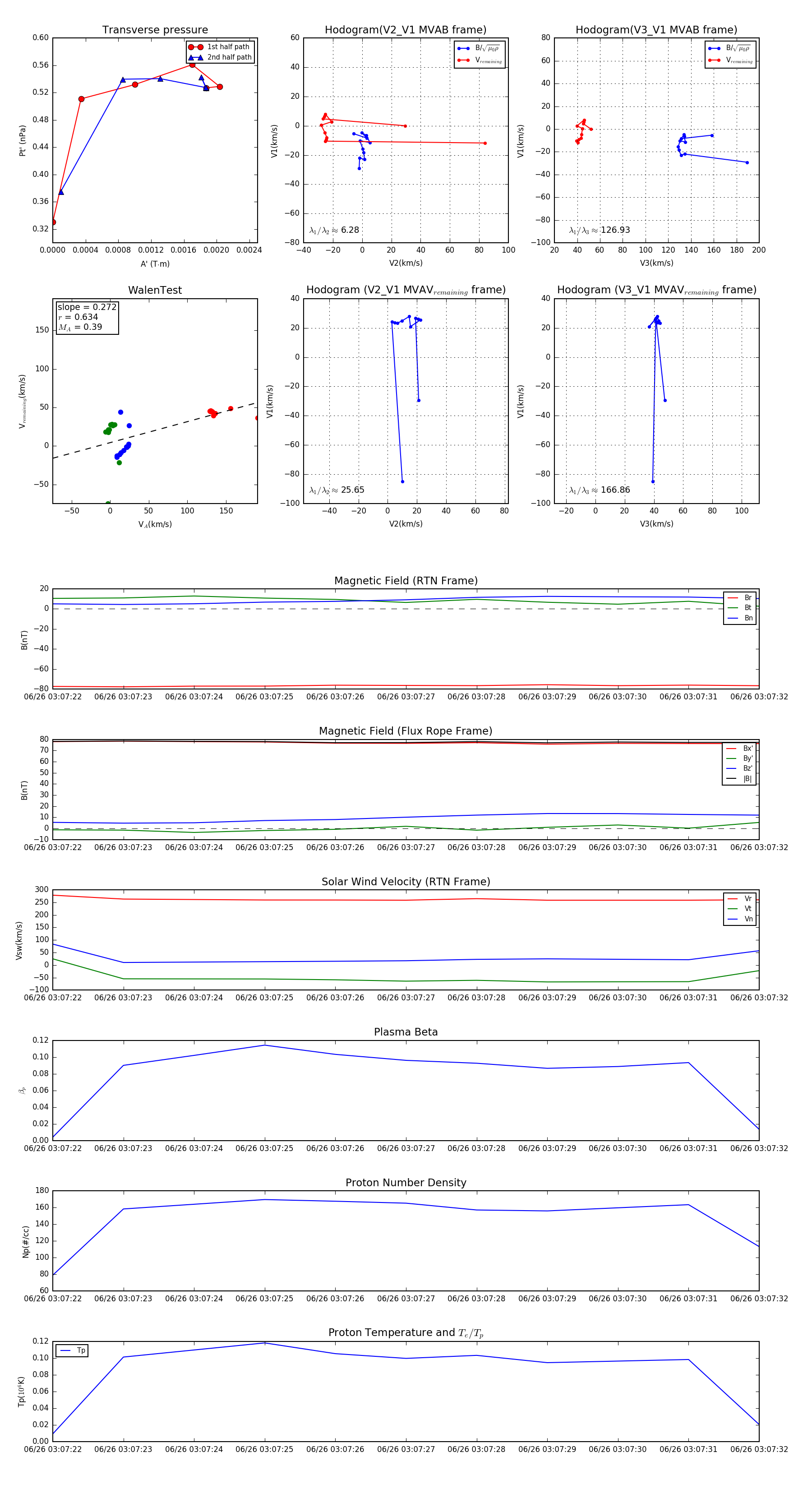
Task: Click the A' (T·m) x-axis label
Action: [155, 264]
